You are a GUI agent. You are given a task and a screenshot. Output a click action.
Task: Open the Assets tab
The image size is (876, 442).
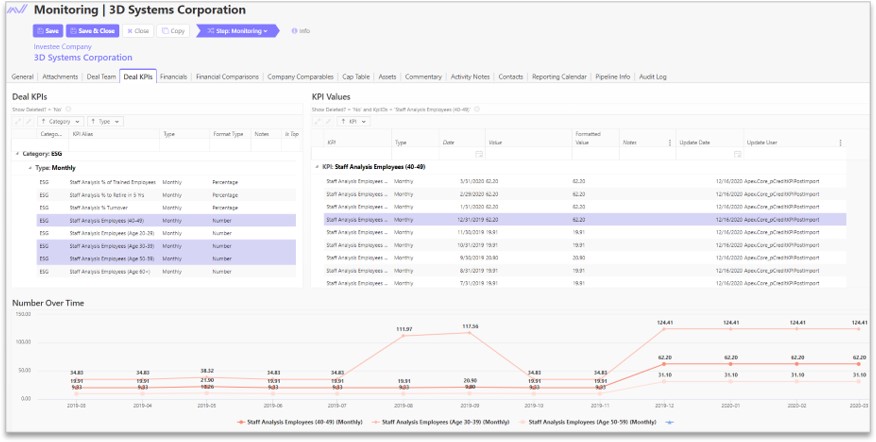(x=387, y=77)
